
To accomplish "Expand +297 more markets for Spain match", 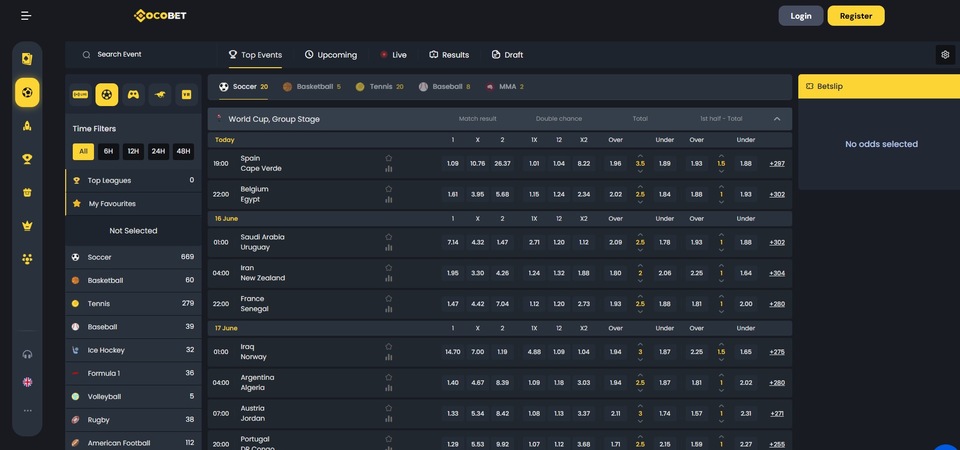I will point(777,164).
